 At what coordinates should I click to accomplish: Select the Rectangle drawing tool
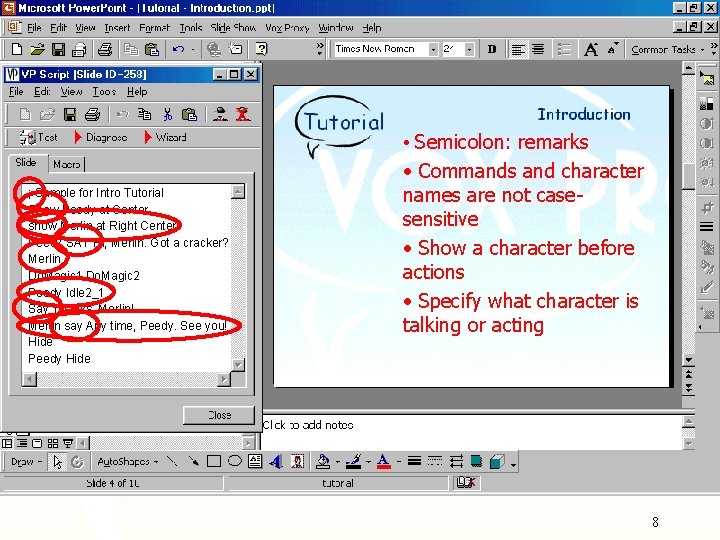point(214,461)
